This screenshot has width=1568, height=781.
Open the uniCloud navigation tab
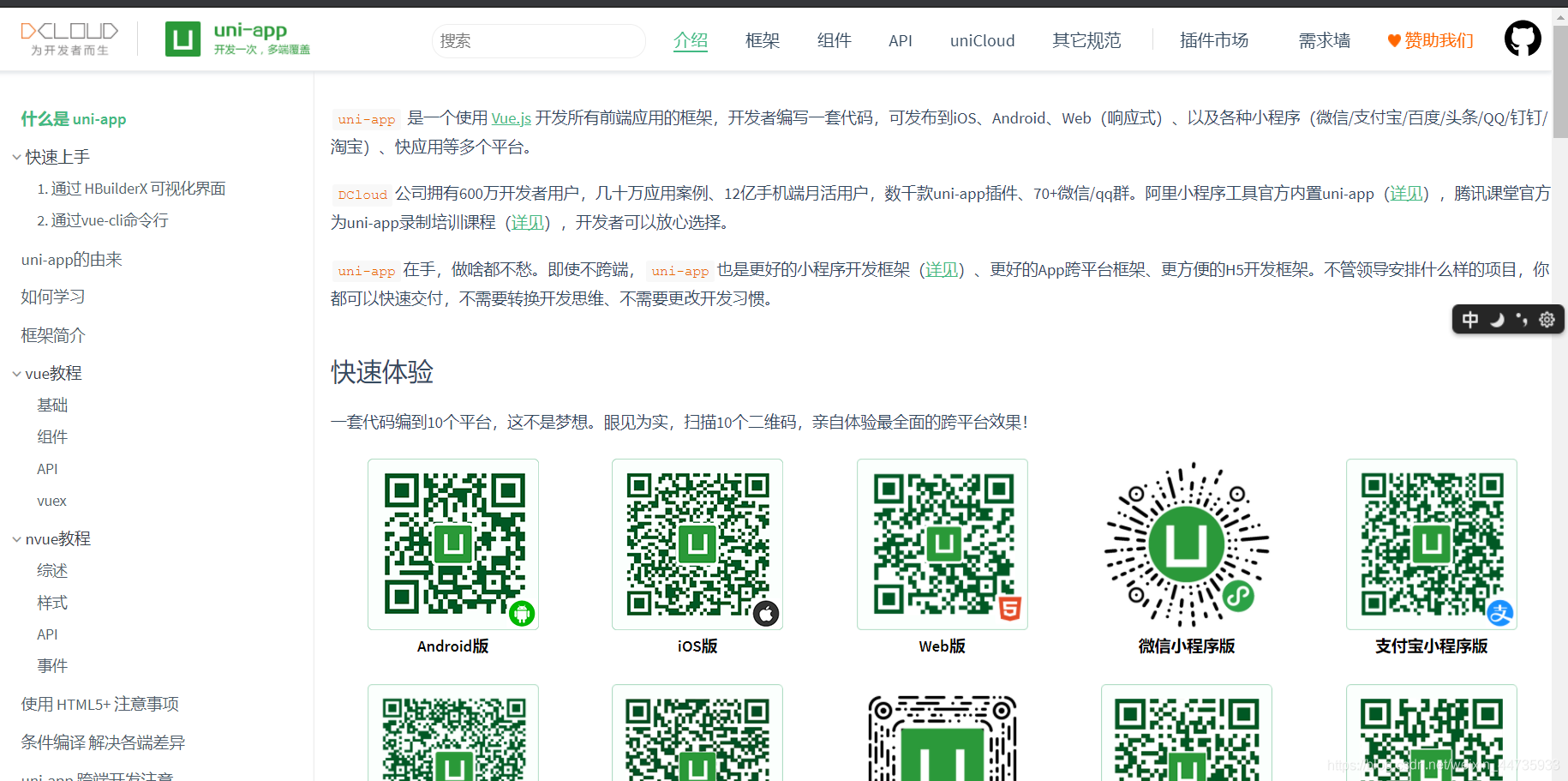[x=983, y=40]
